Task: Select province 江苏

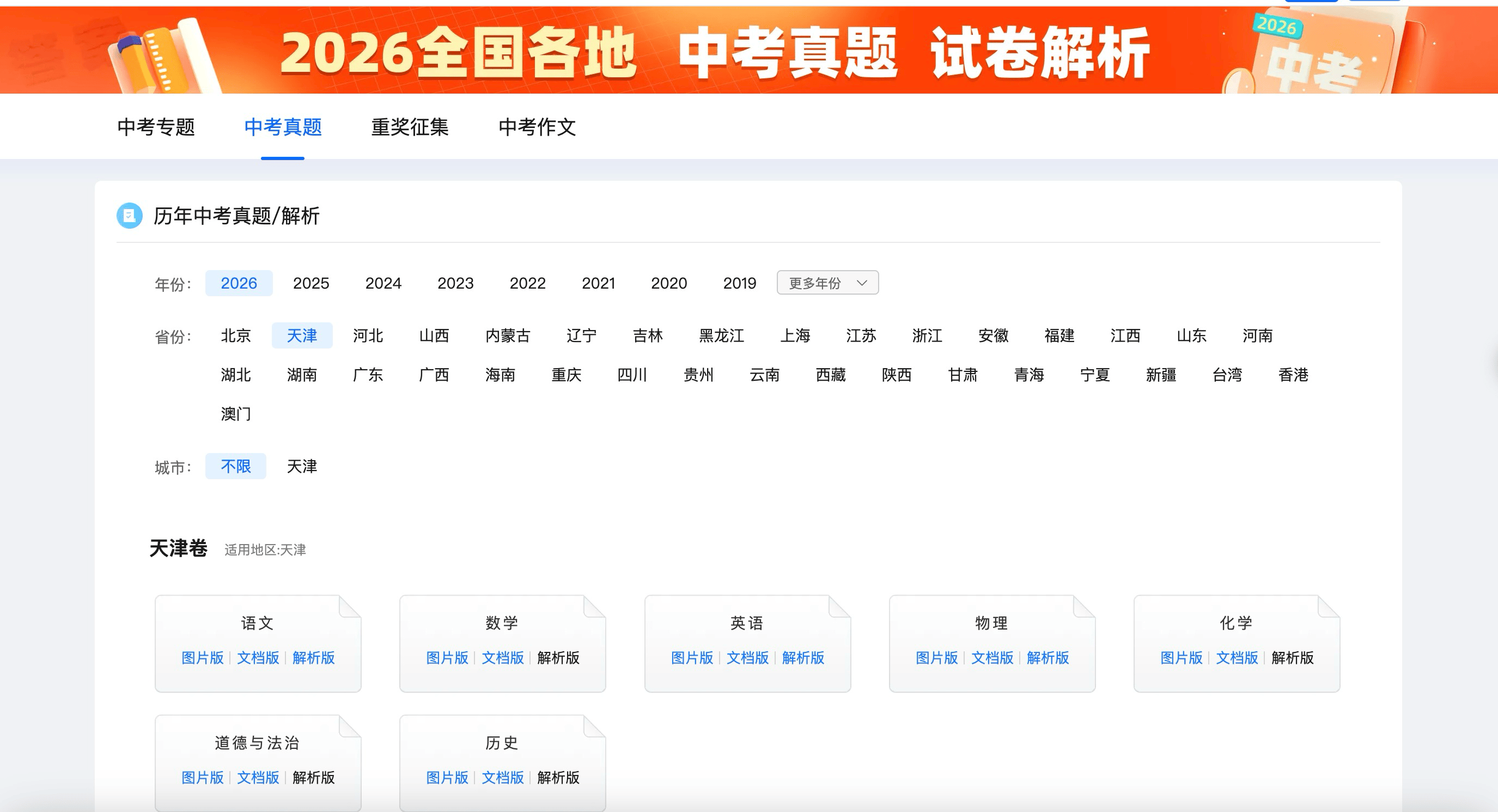Action: (861, 335)
